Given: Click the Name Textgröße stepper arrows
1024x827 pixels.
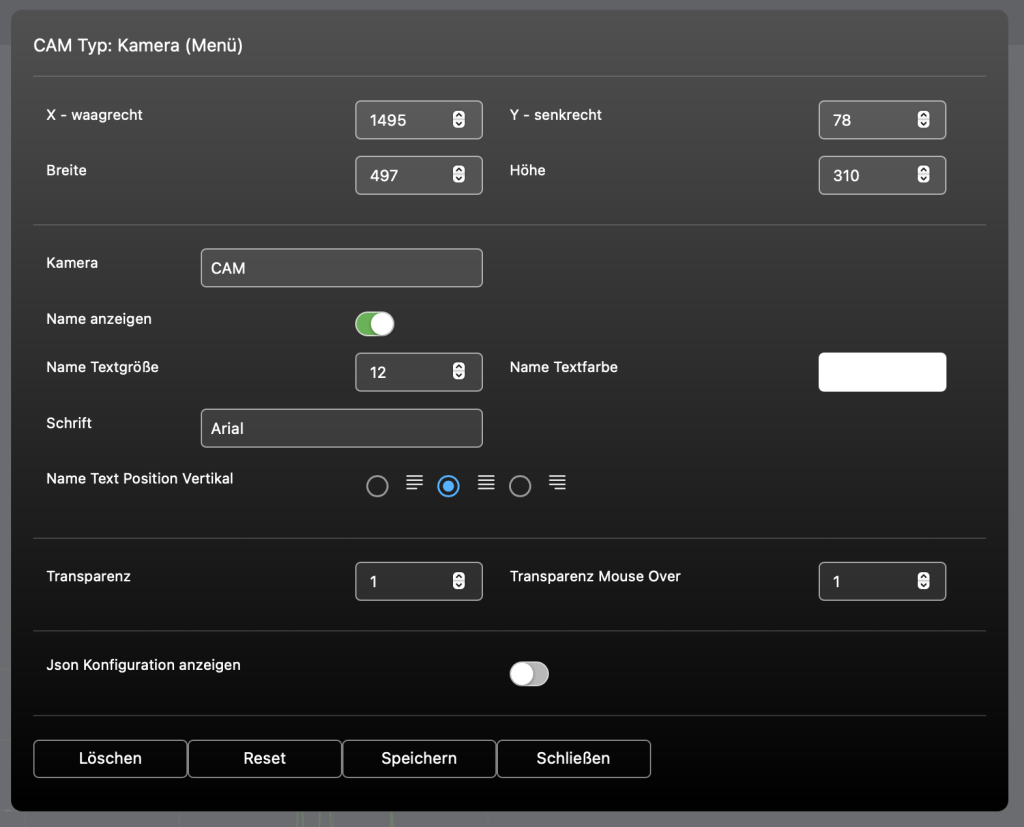Looking at the screenshot, I should [x=458, y=372].
